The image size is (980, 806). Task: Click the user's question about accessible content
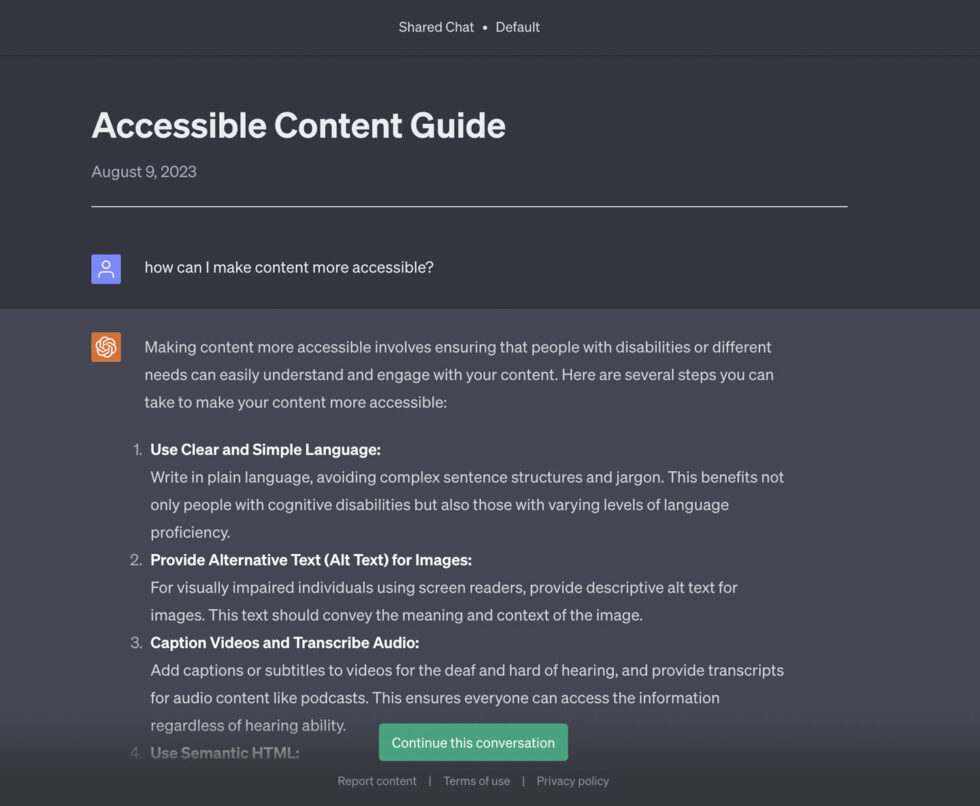click(x=288, y=268)
